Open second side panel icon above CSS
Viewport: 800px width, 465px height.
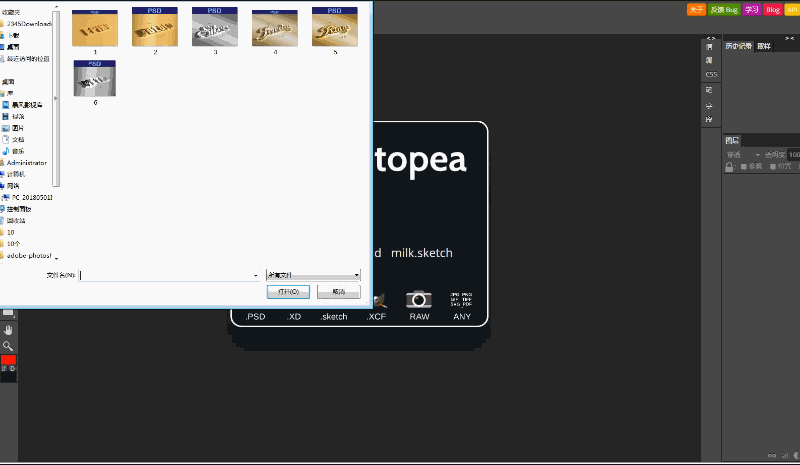709,61
